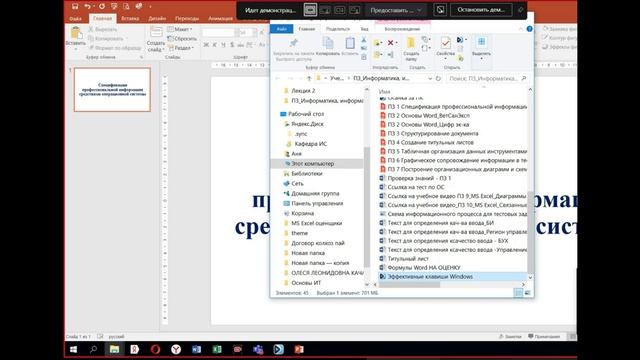Click the Redo/Repeat arrow in PowerPoint
Screen dimensions: 640x360
[102, 6]
